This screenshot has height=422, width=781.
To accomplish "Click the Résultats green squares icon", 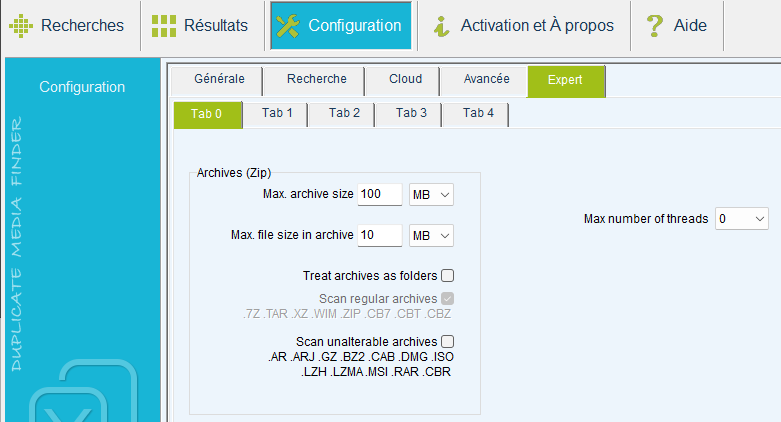I will click(164, 25).
